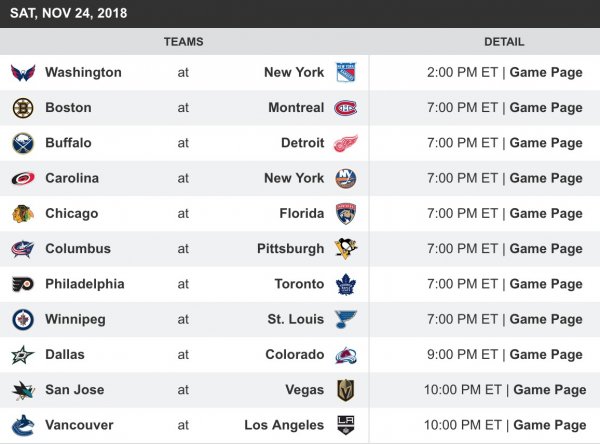The image size is (600, 444).
Task: Open Game Page for Boston at Montreal
Action: [x=545, y=108]
